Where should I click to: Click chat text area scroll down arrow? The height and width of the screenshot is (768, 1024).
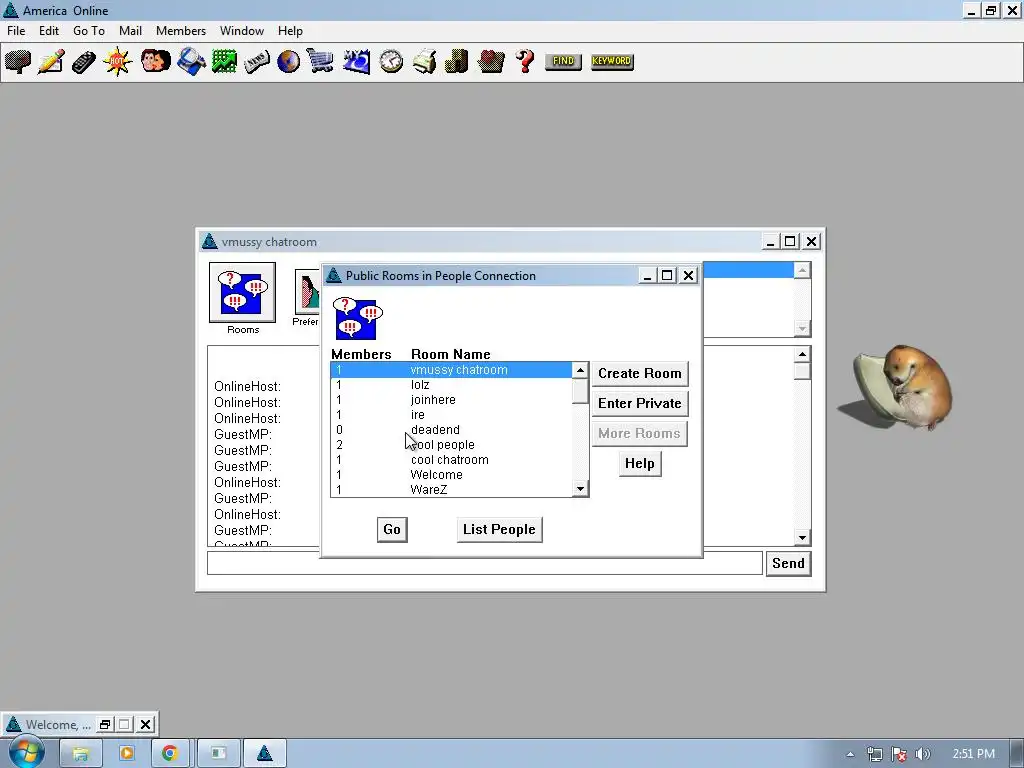tap(802, 537)
